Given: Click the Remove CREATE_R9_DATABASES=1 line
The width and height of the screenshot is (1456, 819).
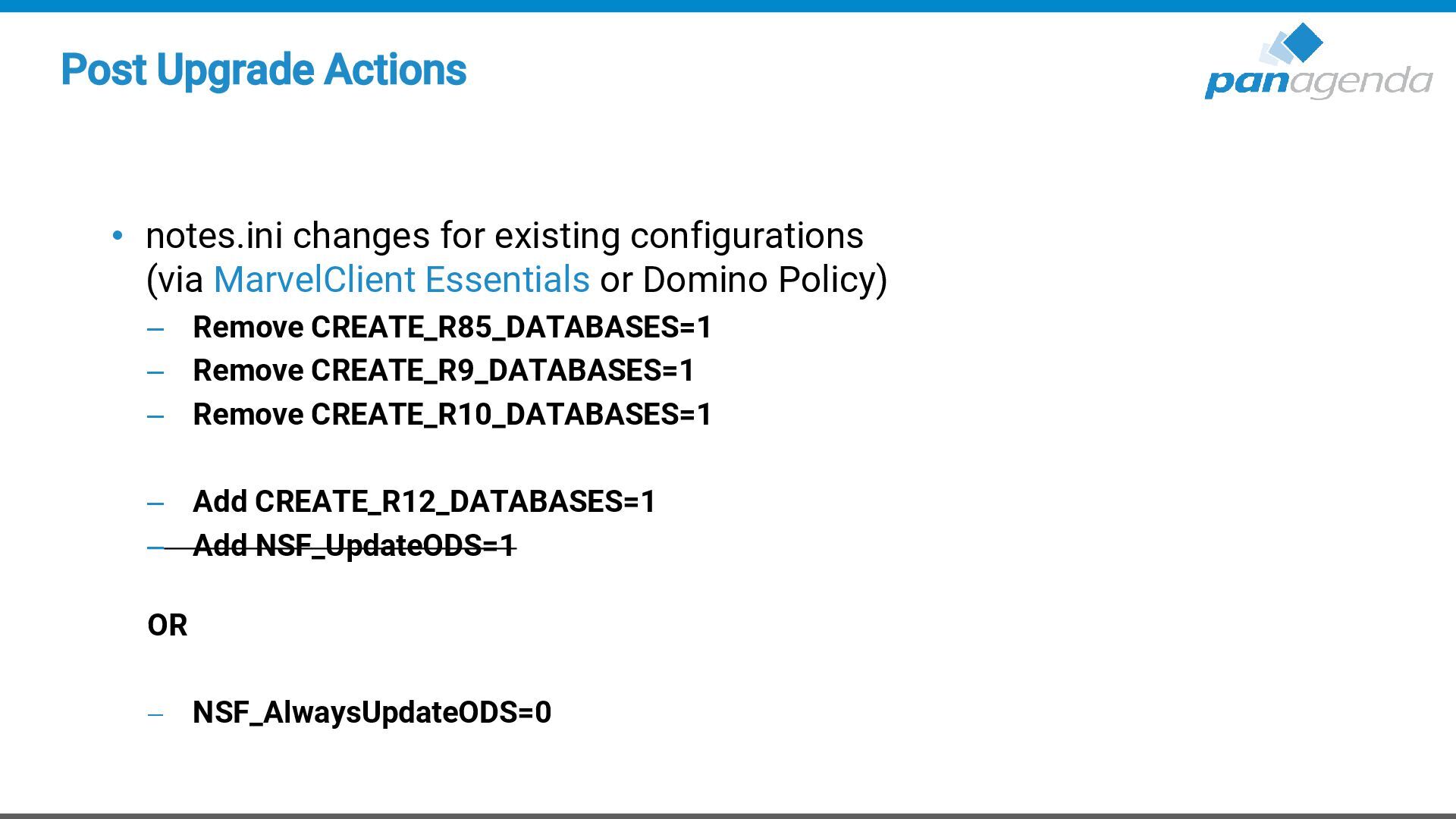Looking at the screenshot, I should click(444, 370).
